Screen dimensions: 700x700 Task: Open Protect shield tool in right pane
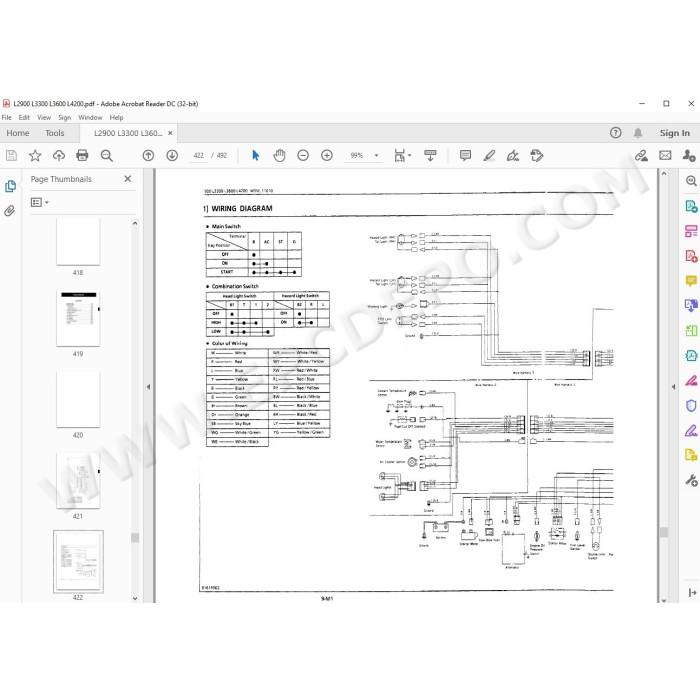(691, 405)
